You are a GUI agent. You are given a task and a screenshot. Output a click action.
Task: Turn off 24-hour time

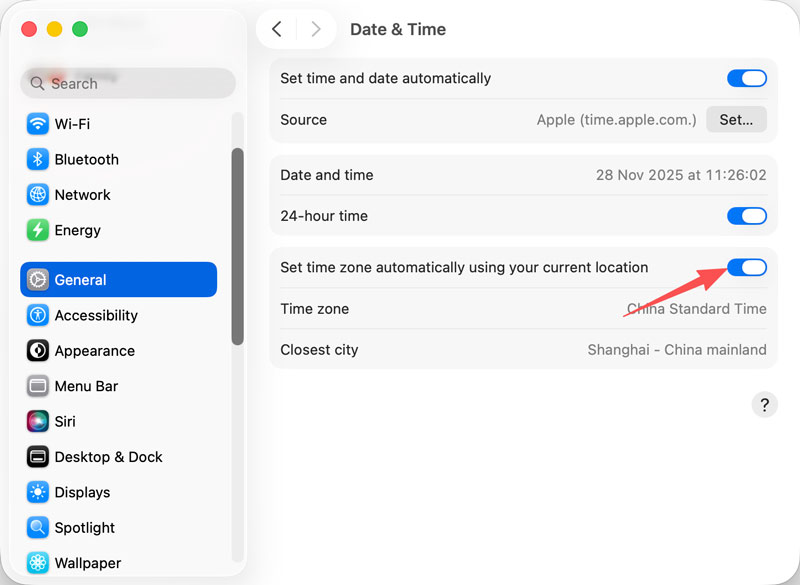point(747,216)
